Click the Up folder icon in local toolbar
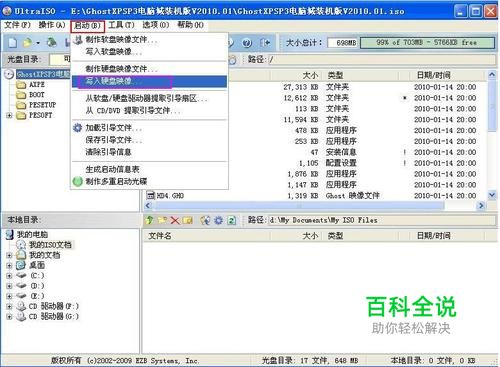 click(x=150, y=220)
